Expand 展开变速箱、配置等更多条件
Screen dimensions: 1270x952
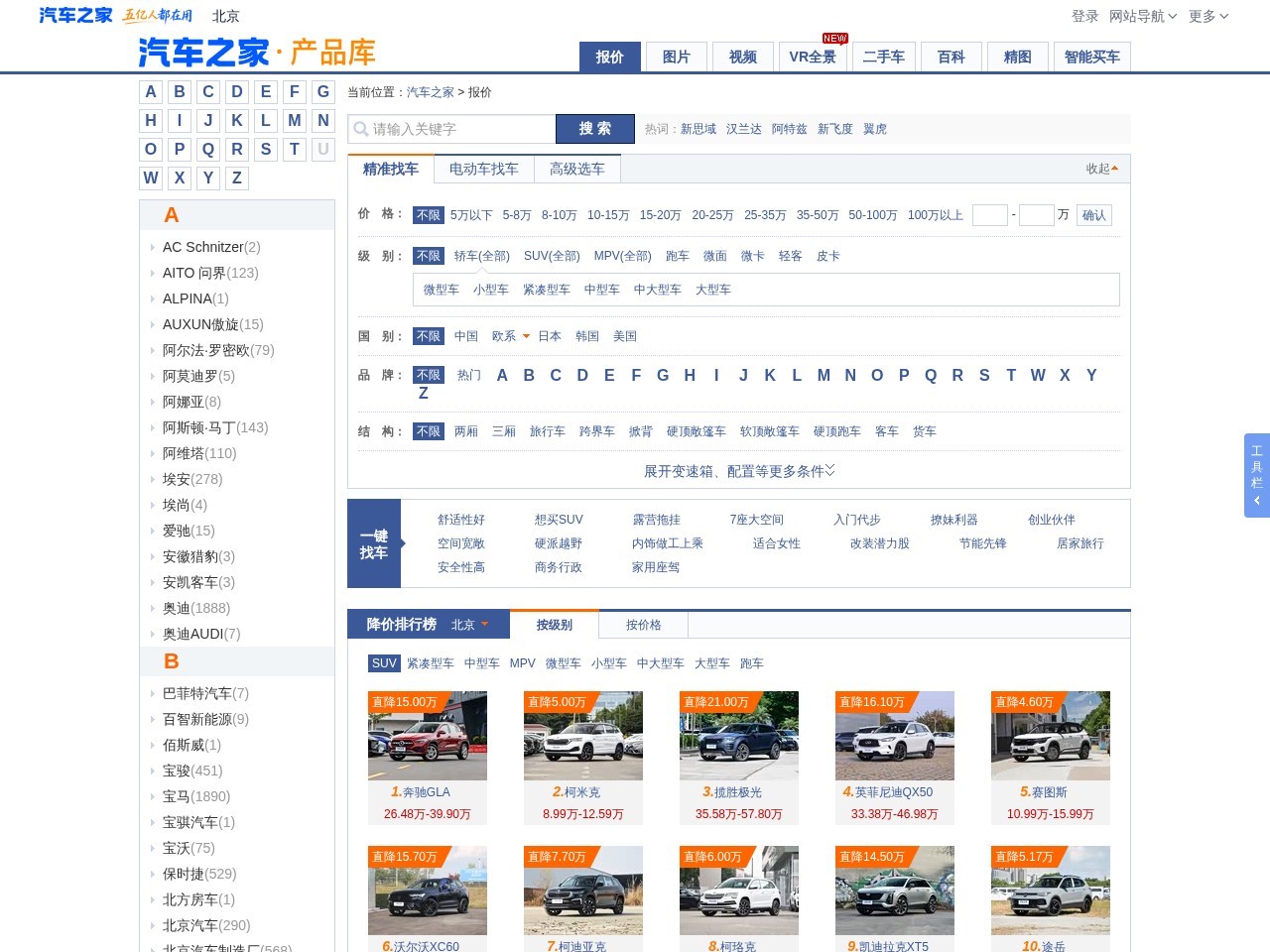[x=739, y=471]
